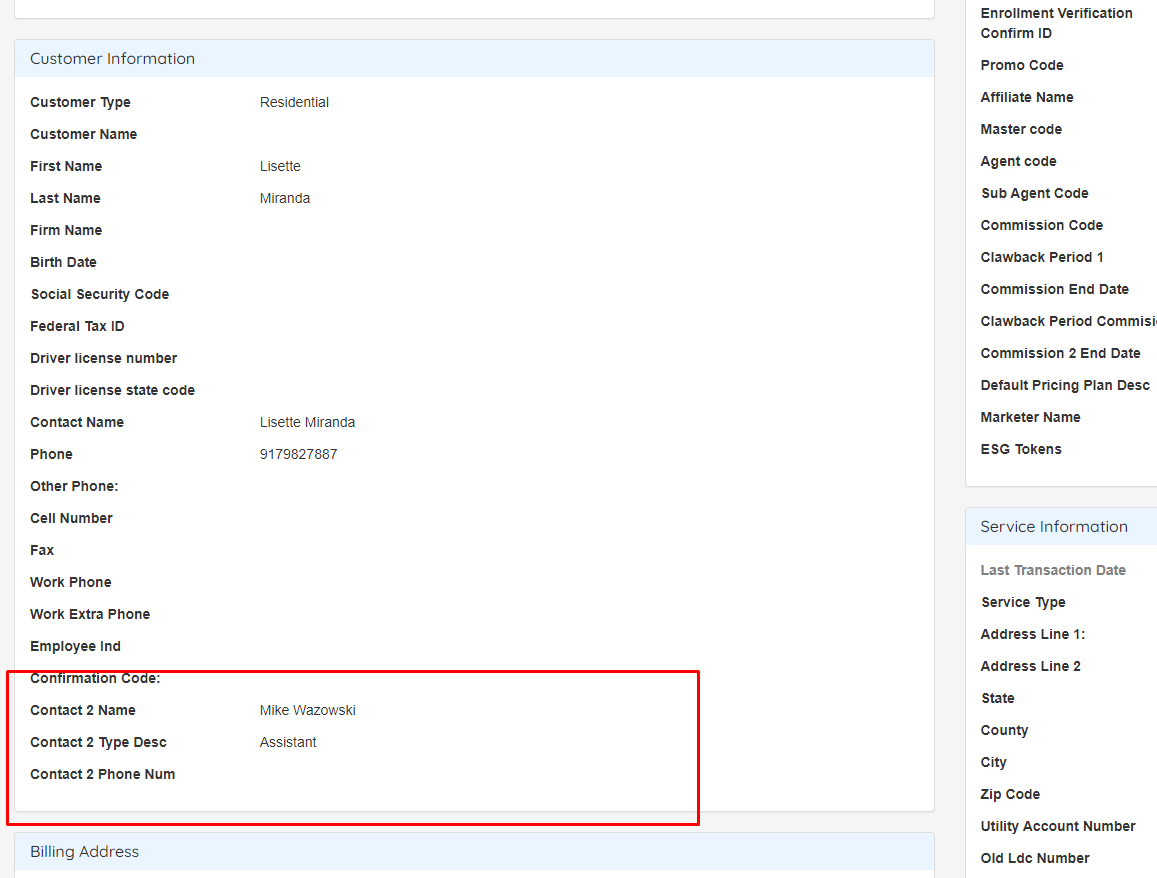This screenshot has height=878, width=1157.
Task: Click the Billing Address panel header
Action: [x=474, y=851]
